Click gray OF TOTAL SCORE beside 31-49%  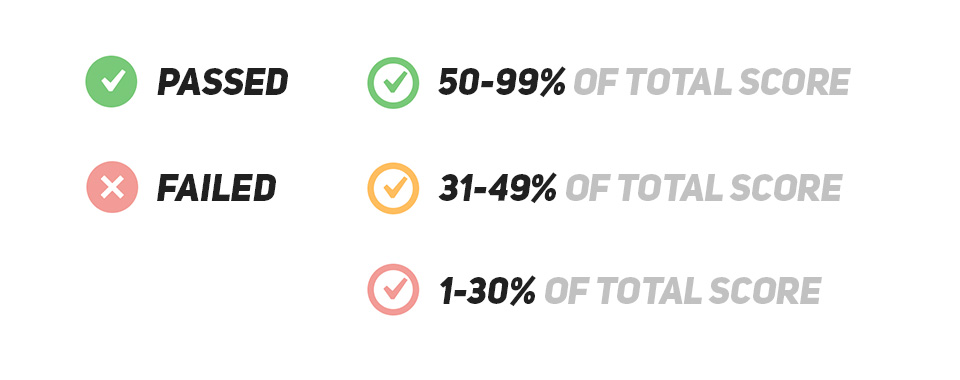[x=703, y=188]
